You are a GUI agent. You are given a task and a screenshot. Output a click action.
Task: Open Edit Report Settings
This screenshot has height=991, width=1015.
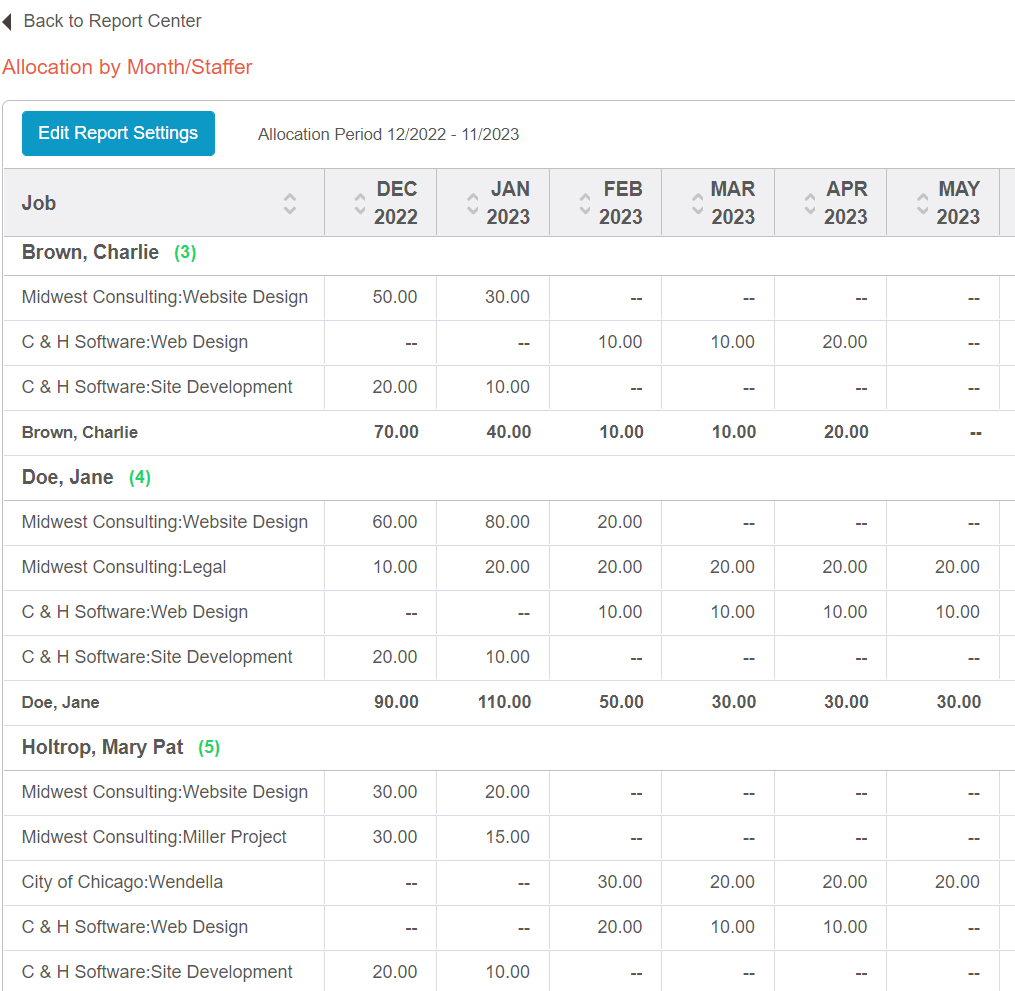tap(118, 133)
